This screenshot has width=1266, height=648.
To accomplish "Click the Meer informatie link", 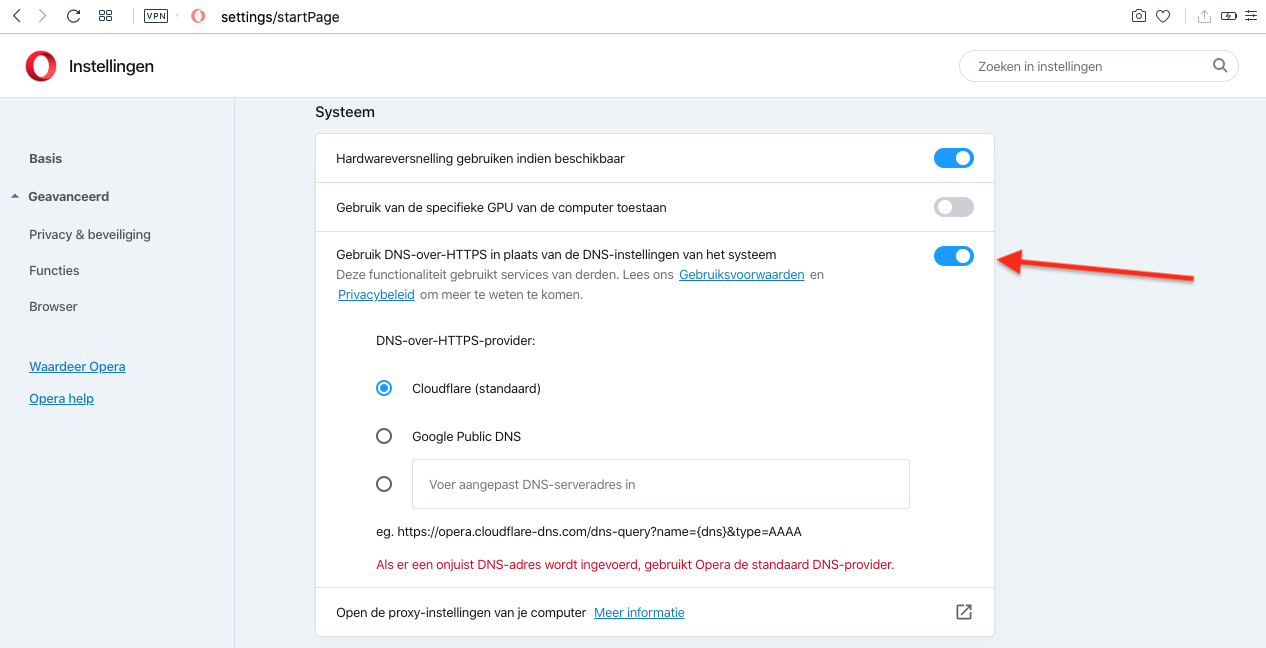I will coord(639,612).
